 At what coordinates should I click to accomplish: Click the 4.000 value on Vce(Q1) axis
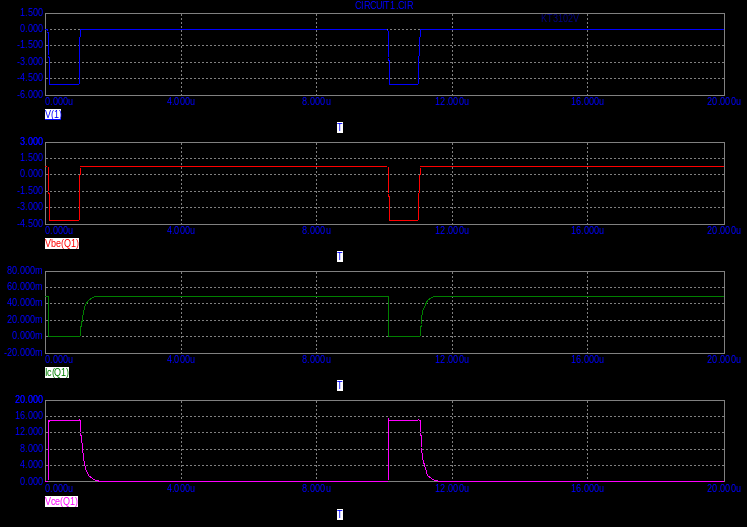[31, 465]
